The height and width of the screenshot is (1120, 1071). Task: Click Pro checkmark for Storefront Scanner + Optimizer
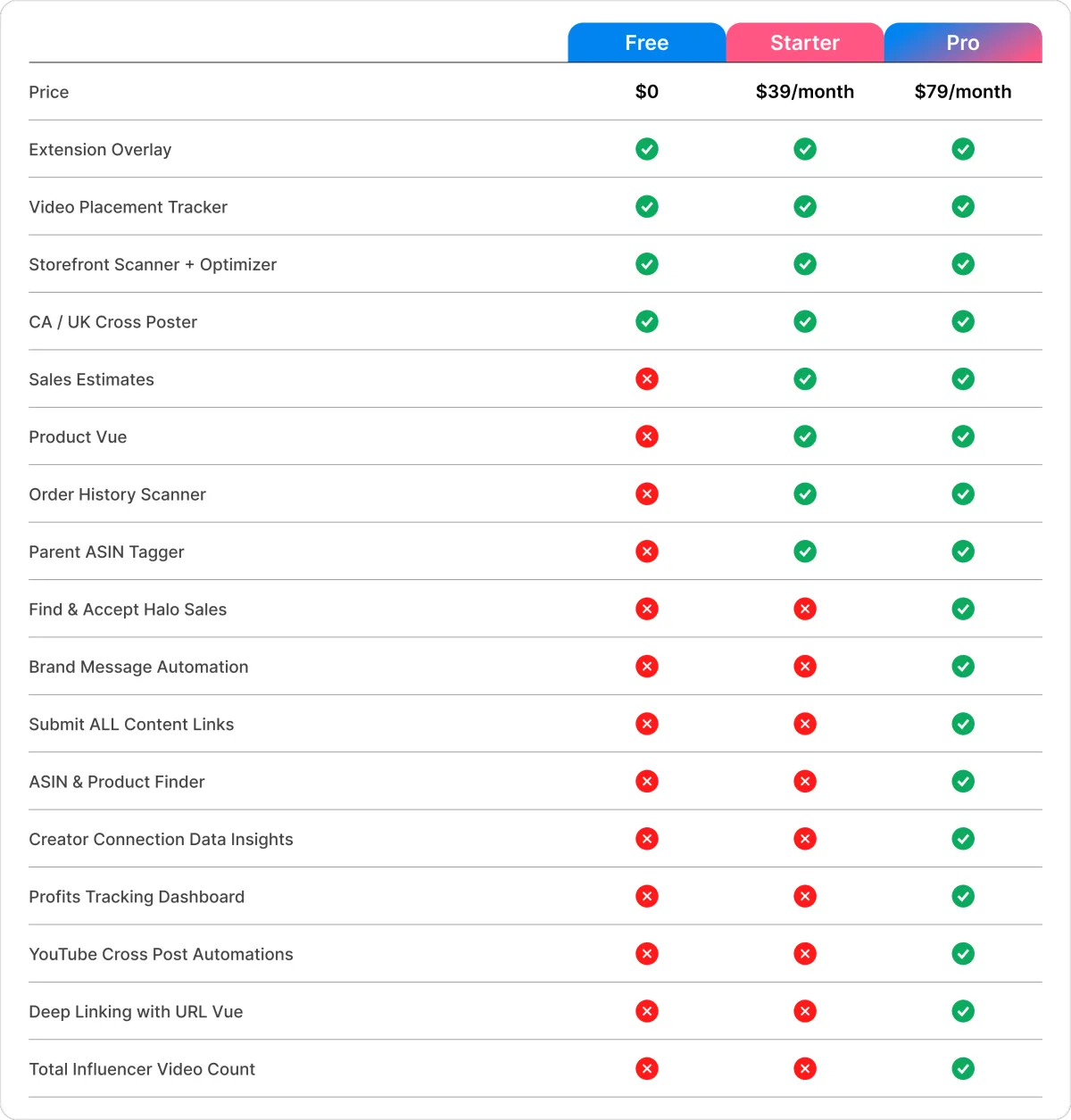click(x=963, y=264)
